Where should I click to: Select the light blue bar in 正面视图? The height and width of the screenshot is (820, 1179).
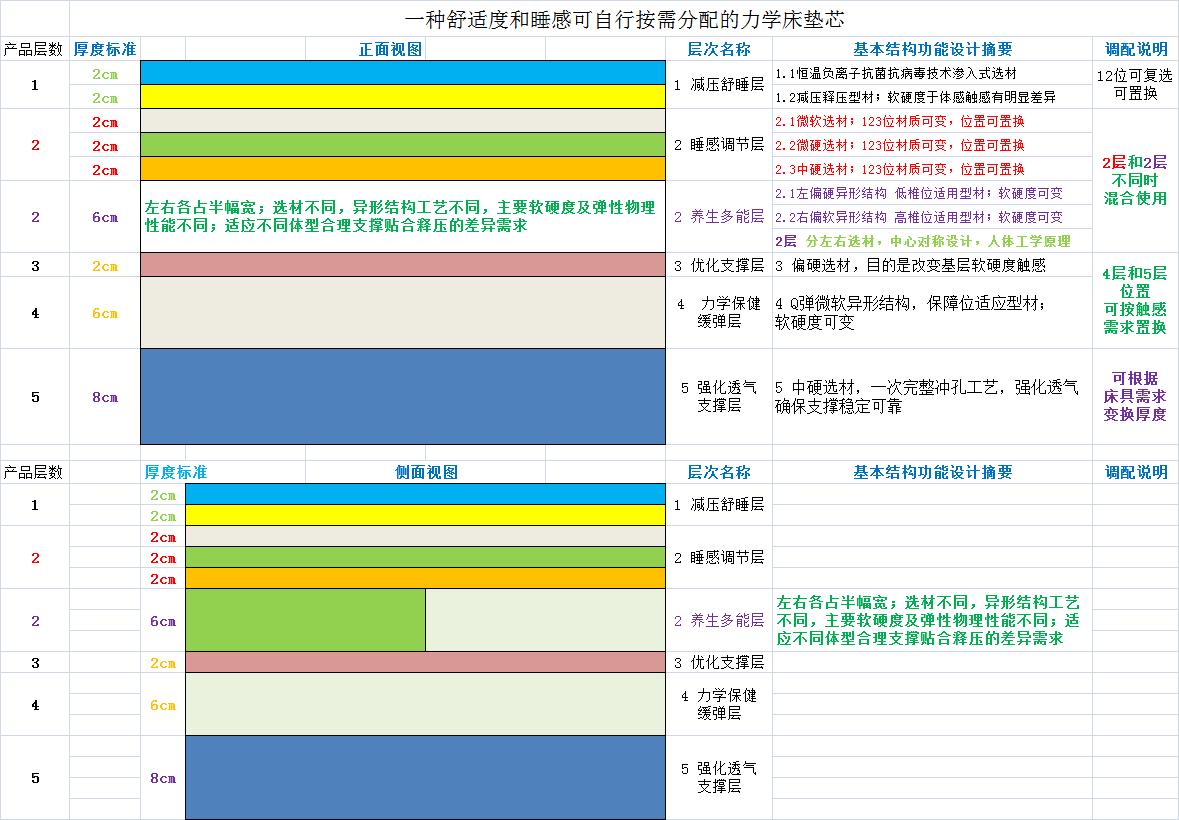point(402,73)
